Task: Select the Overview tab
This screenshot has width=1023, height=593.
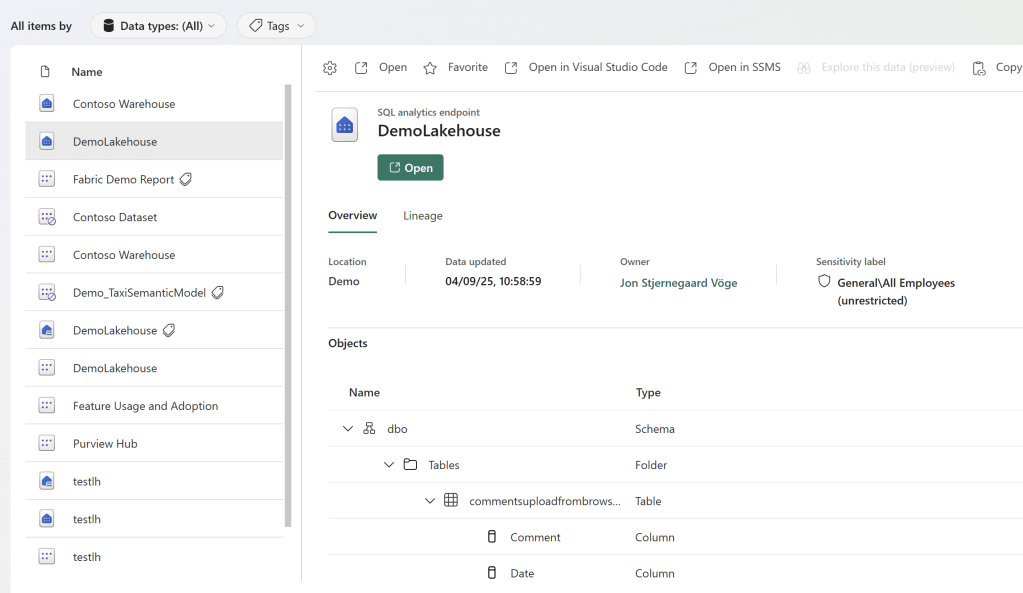Action: tap(352, 214)
